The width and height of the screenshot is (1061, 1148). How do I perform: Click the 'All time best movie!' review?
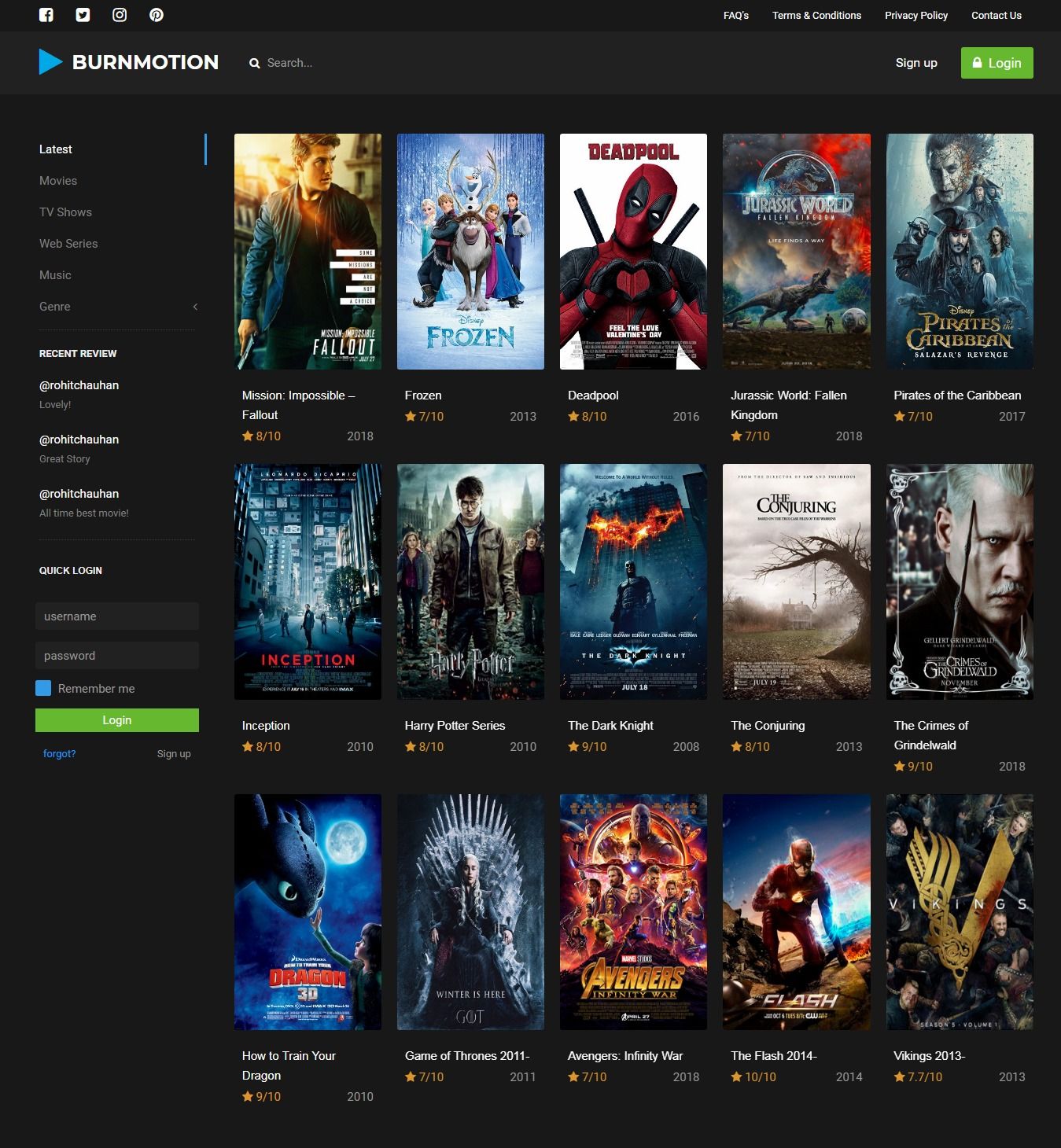tap(84, 513)
